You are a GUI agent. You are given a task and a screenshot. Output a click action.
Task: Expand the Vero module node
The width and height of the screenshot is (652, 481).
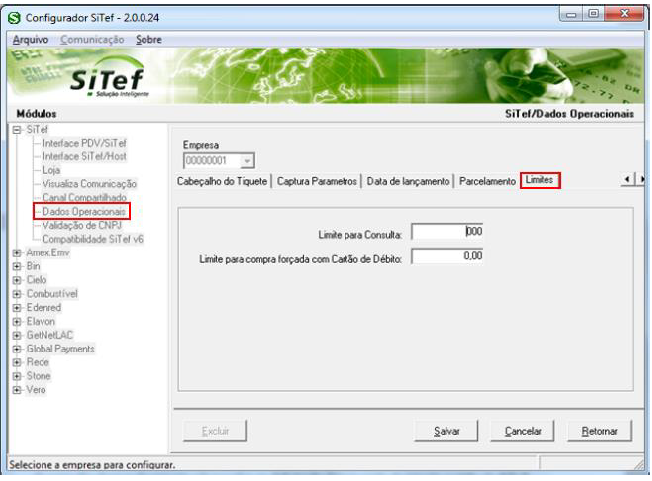17,390
